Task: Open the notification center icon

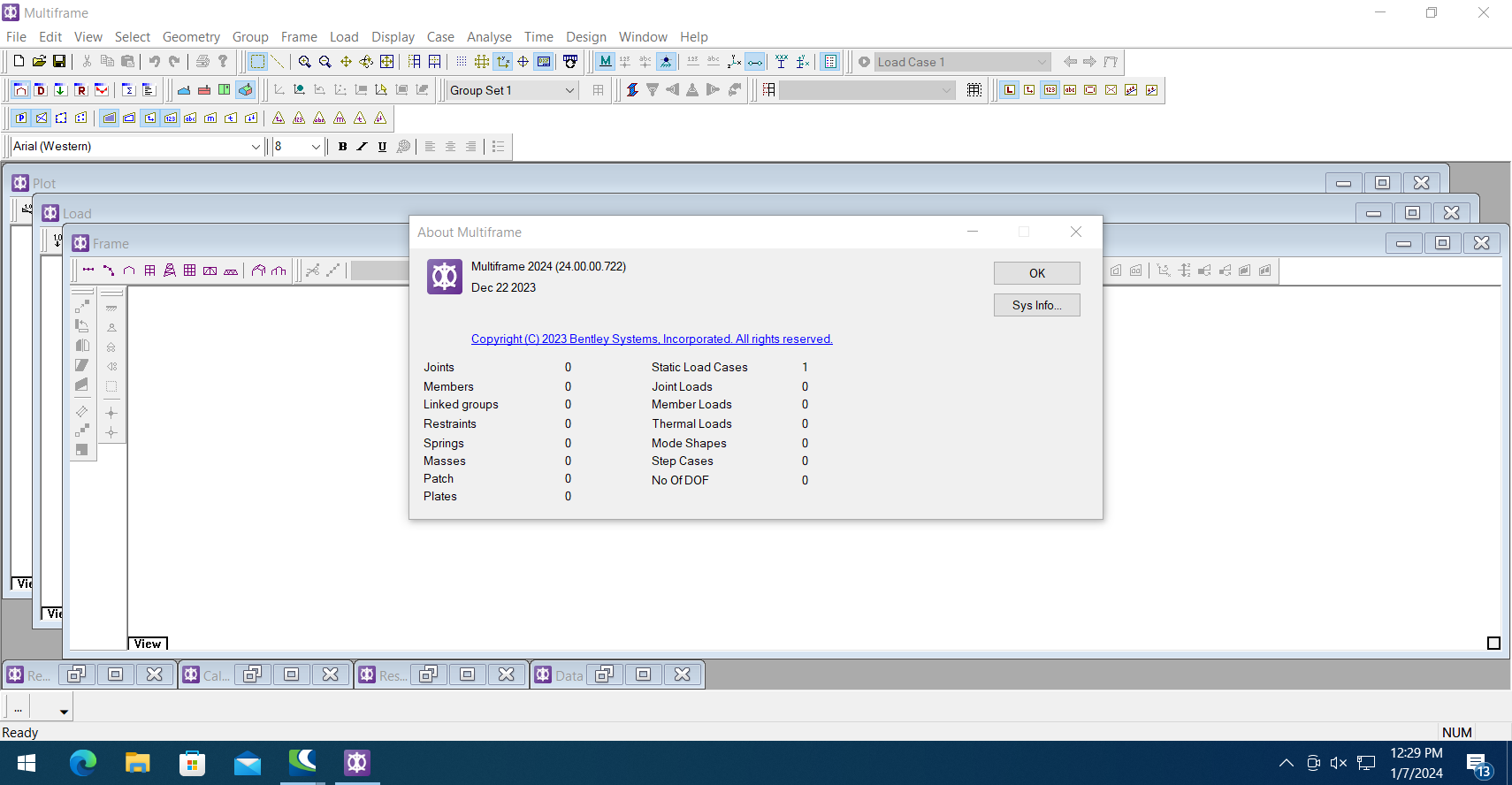Action: click(x=1479, y=765)
